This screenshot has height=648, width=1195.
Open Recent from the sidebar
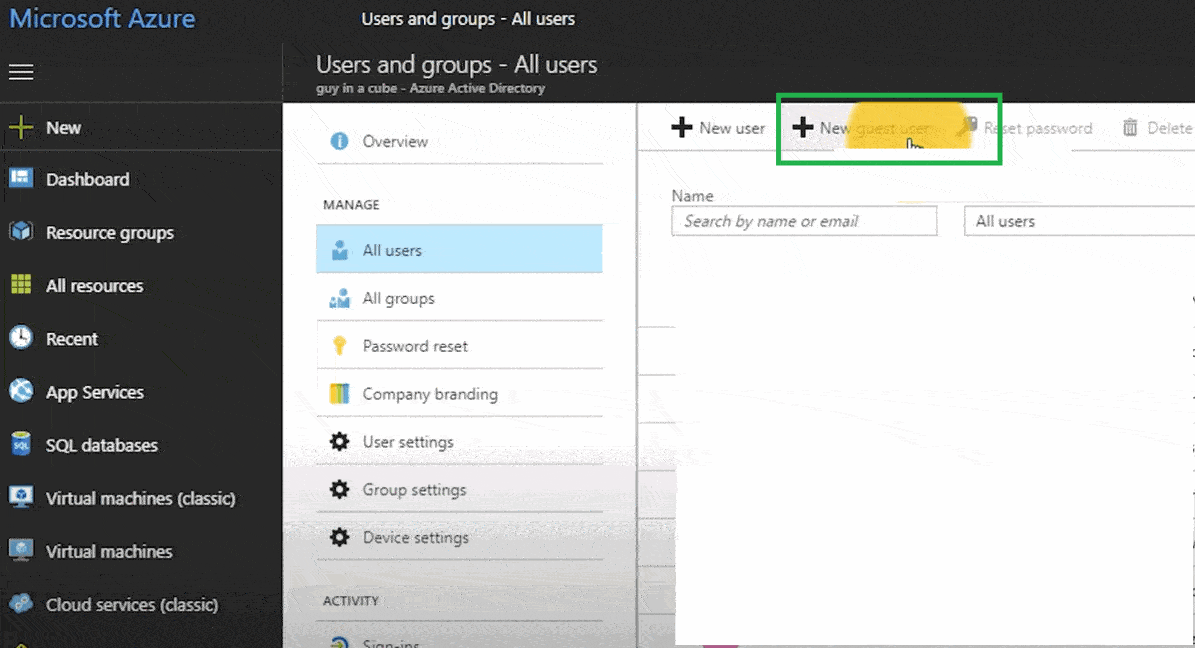tap(72, 338)
